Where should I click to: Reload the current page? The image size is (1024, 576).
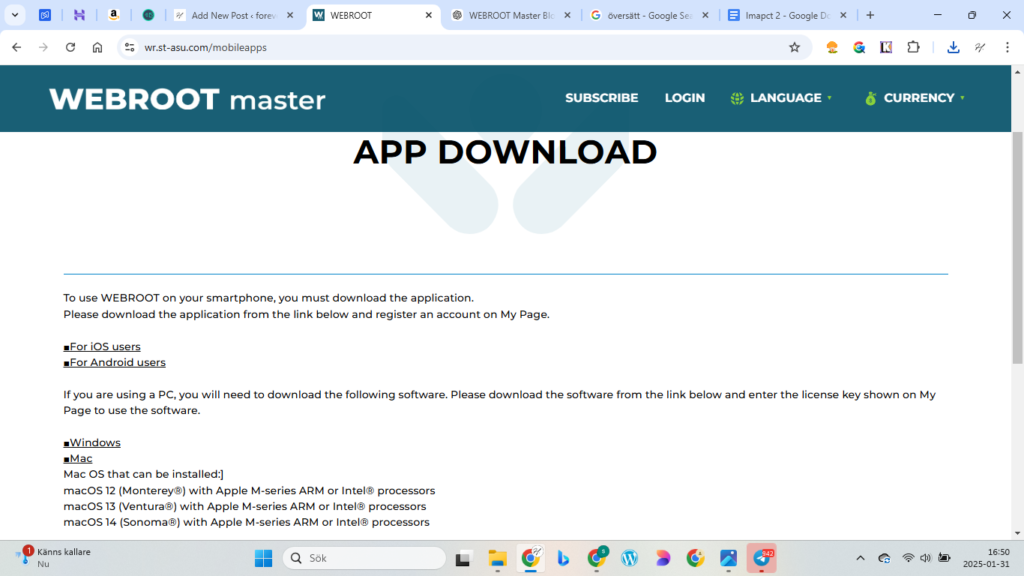pos(71,47)
